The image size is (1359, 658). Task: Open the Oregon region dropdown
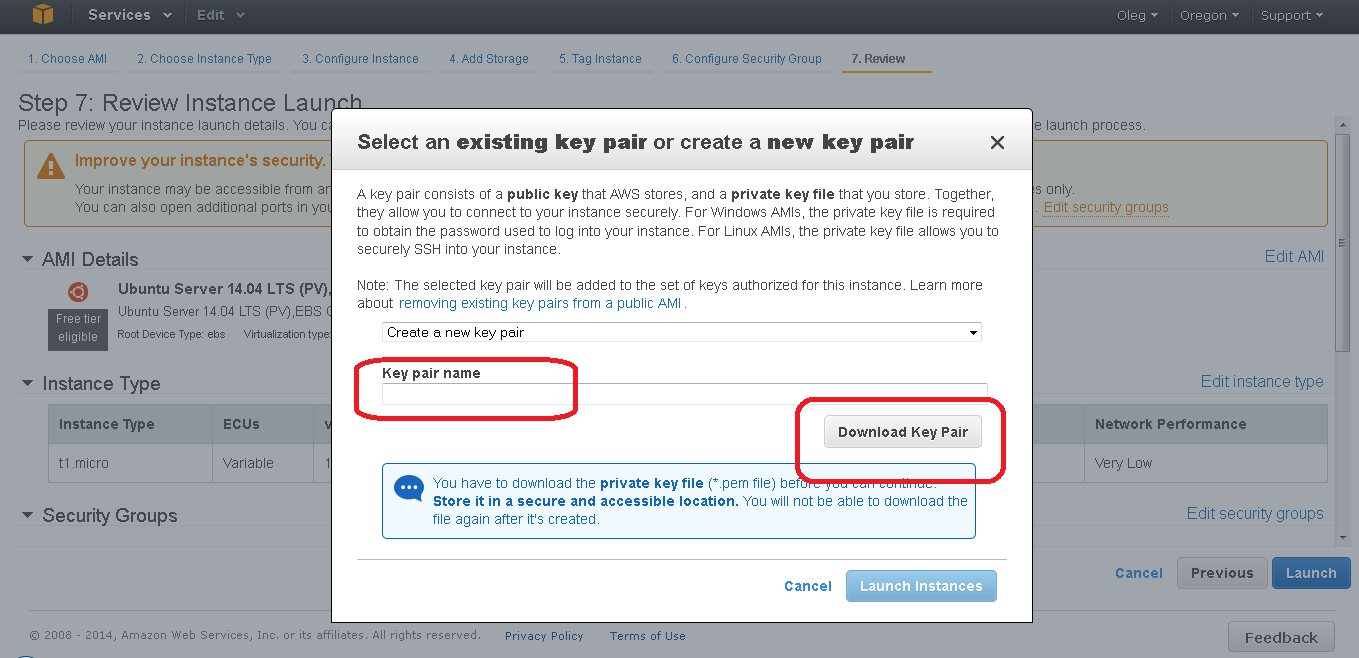pyautogui.click(x=1208, y=15)
